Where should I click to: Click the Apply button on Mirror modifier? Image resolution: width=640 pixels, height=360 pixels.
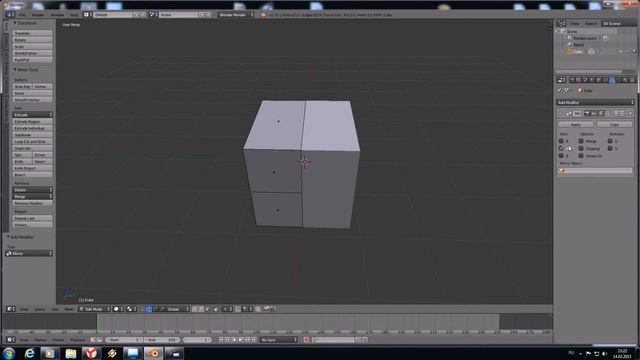click(576, 124)
